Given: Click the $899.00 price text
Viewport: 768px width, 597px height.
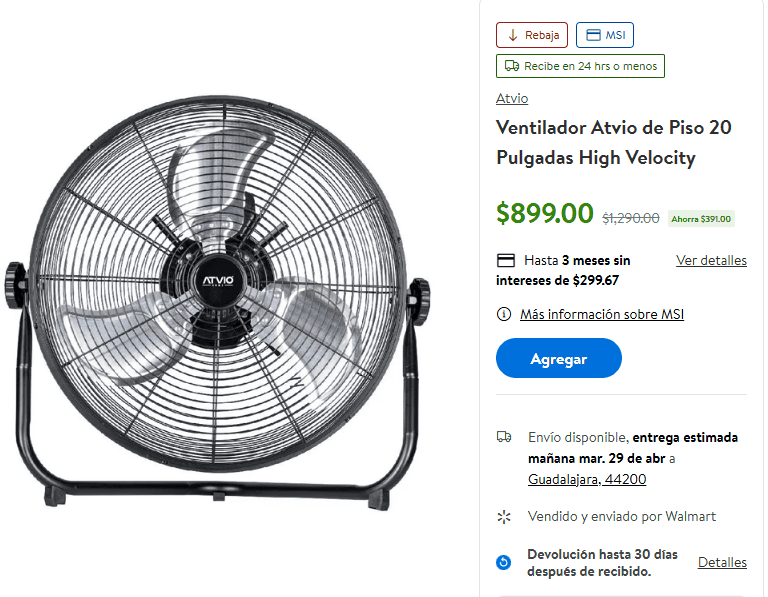Looking at the screenshot, I should click(x=545, y=214).
